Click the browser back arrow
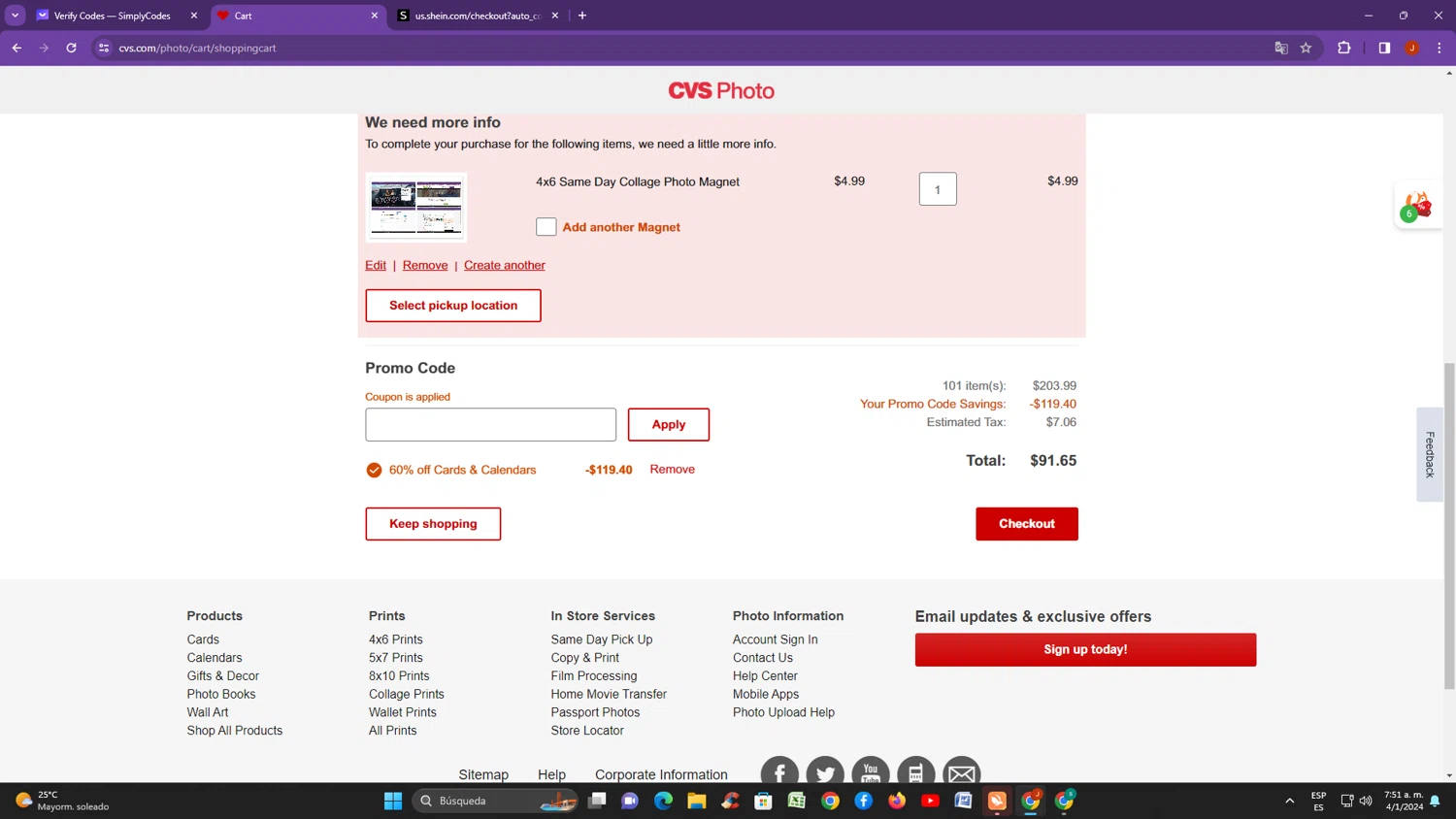The width and height of the screenshot is (1456, 819). click(x=17, y=48)
